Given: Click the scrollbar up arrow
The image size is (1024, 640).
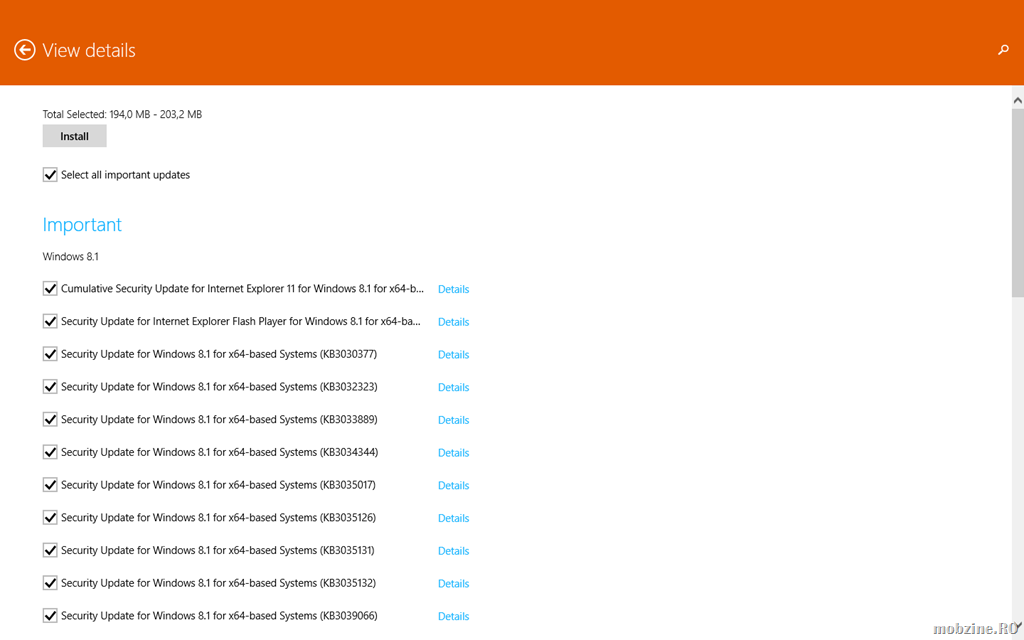Looking at the screenshot, I should coord(1017,101).
